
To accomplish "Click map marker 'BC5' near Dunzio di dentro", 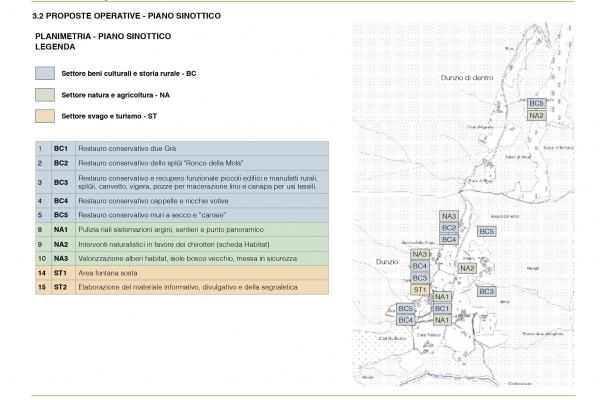I will pos(536,103).
